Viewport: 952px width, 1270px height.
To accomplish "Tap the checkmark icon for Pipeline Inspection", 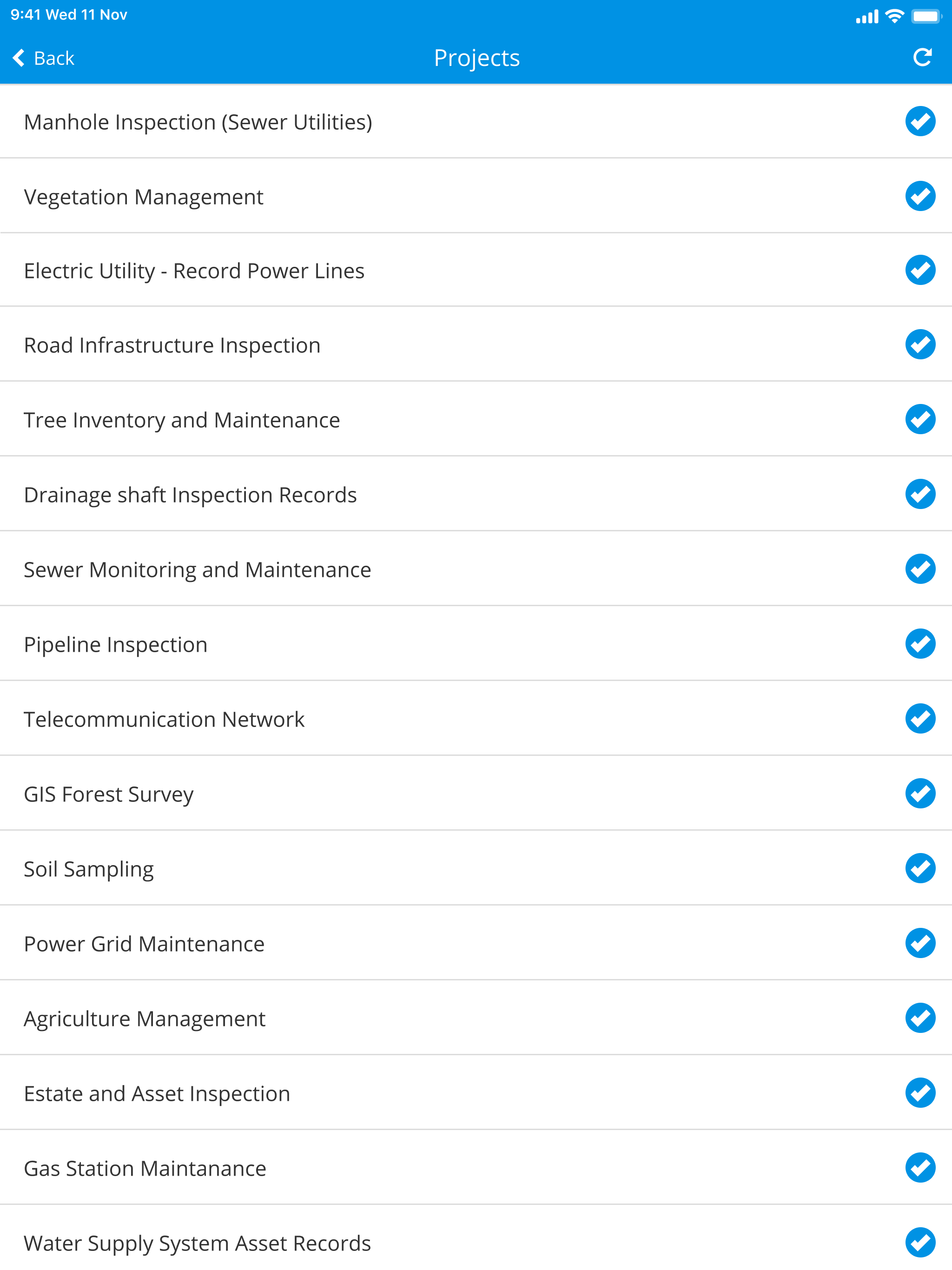I will 920,644.
